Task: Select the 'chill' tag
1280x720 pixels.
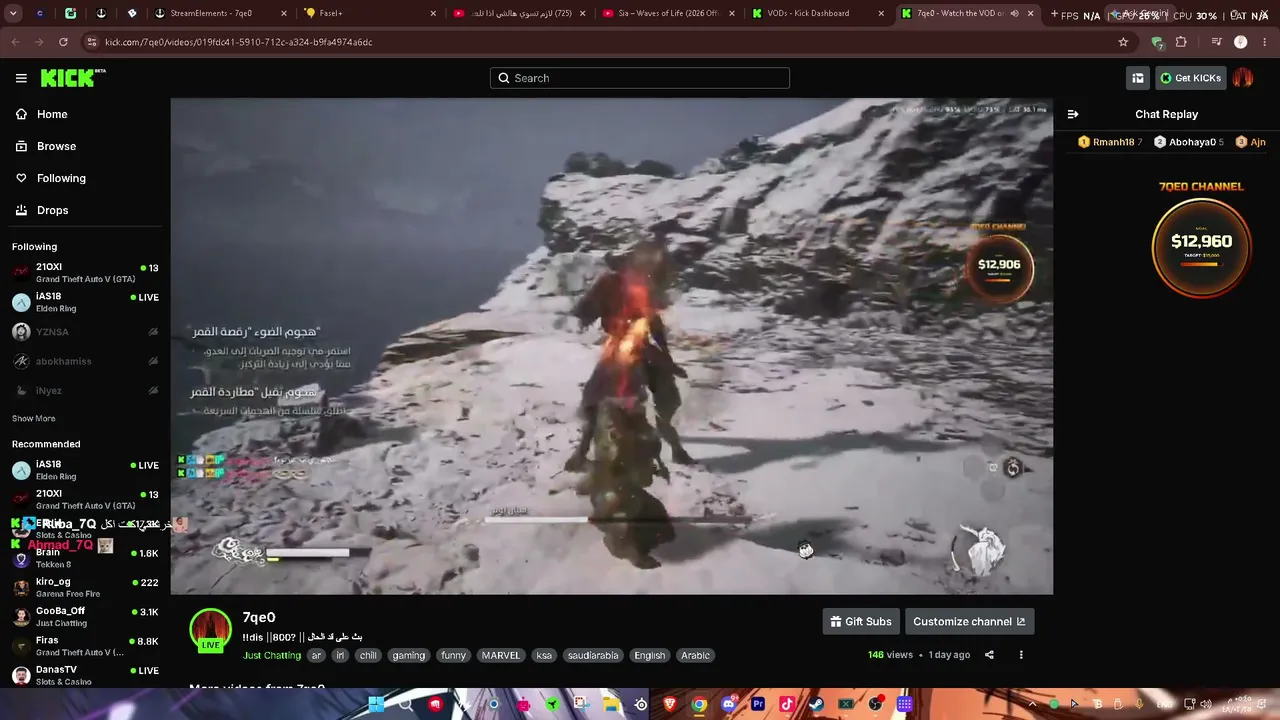Action: click(x=368, y=656)
